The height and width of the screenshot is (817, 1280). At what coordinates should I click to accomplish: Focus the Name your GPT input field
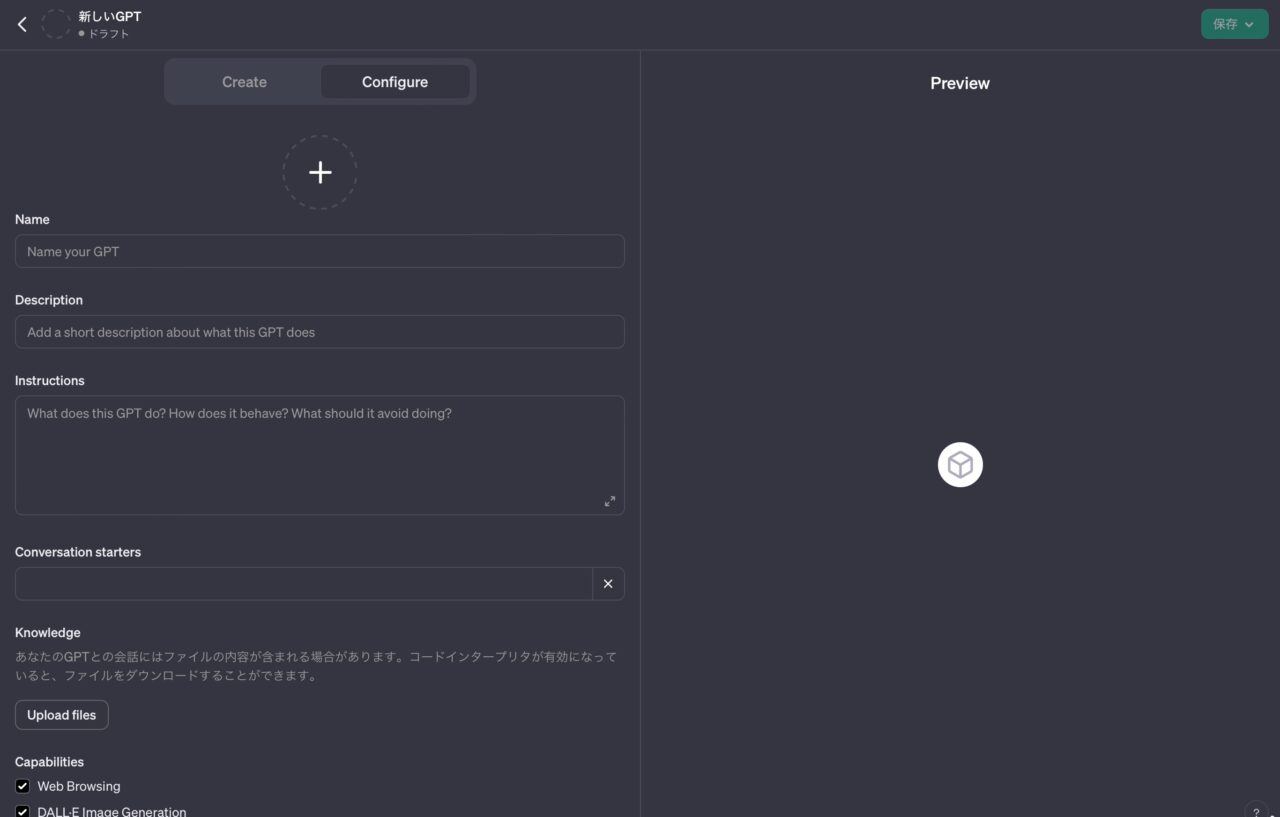pos(320,251)
